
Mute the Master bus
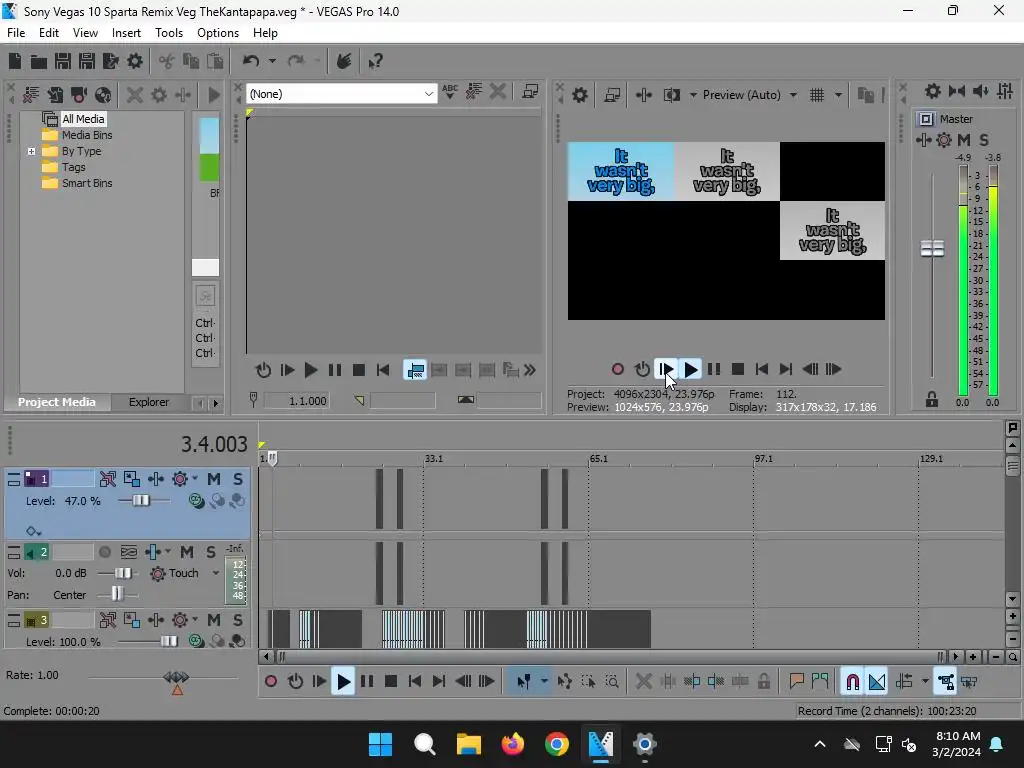(964, 140)
